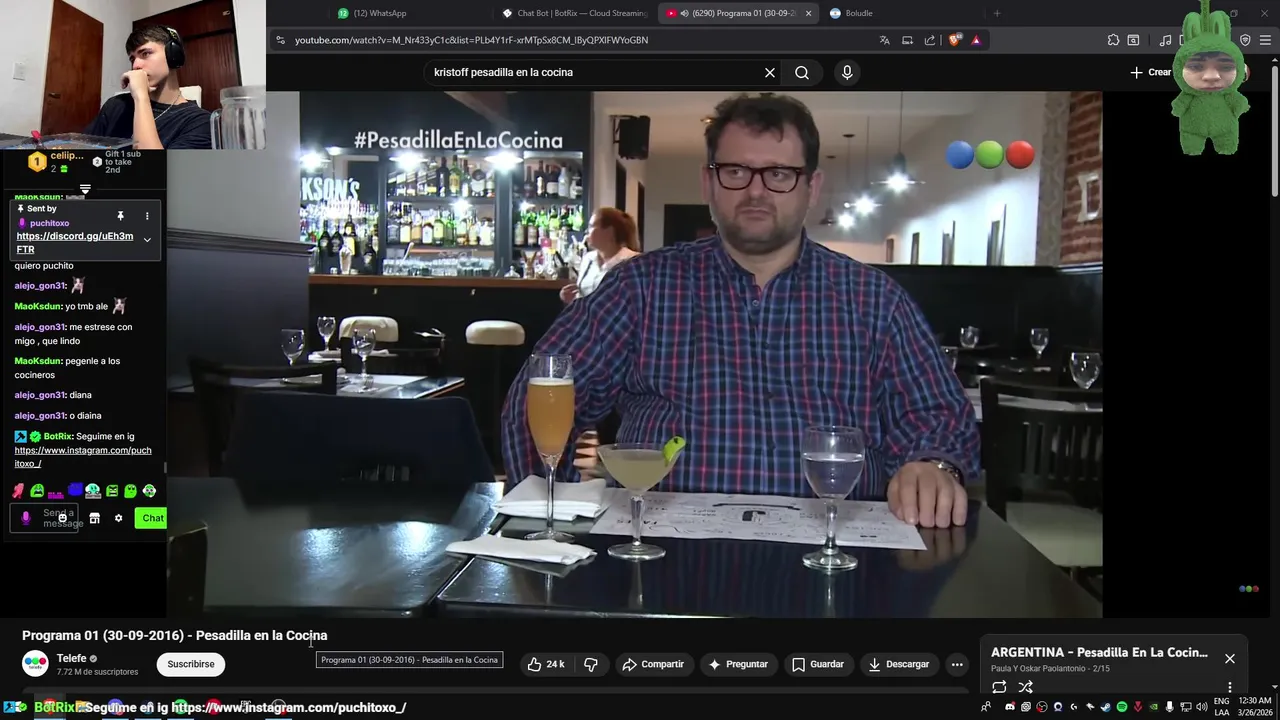The height and width of the screenshot is (720, 1280).
Task: Collapse the chat leaderboard header arrow
Action: tap(85, 189)
